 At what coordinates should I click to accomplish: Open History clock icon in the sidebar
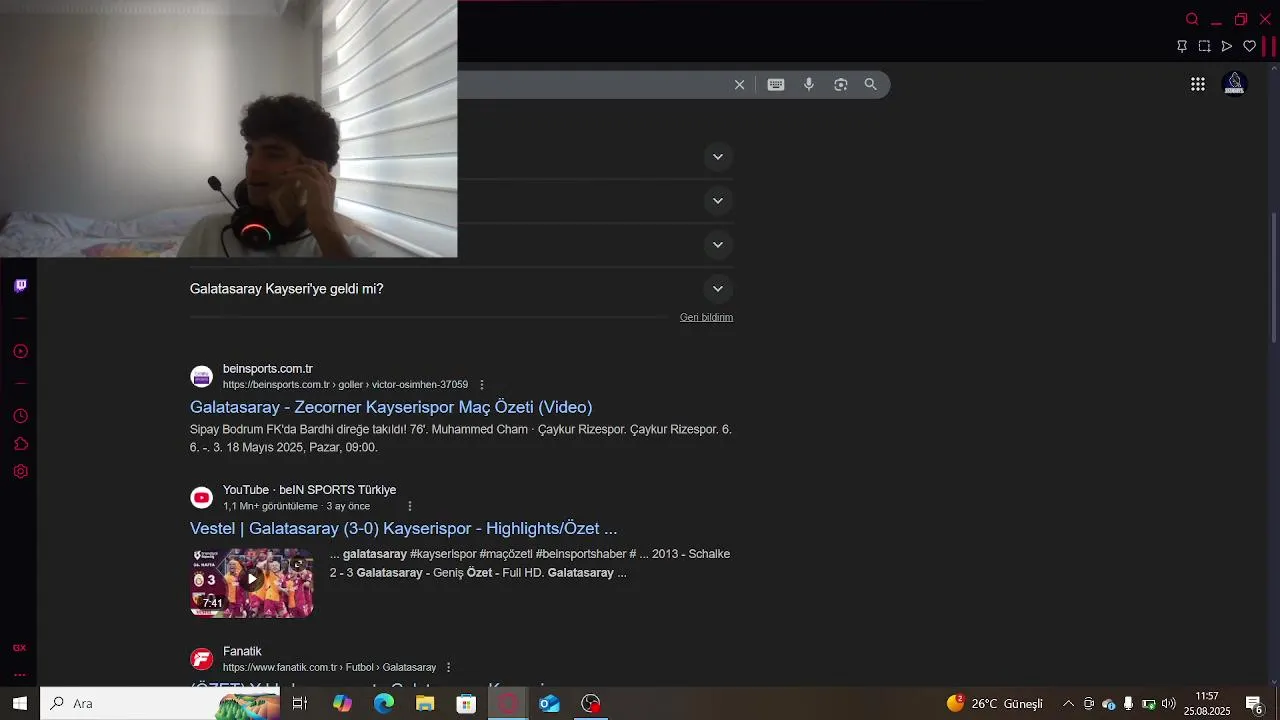(x=20, y=416)
